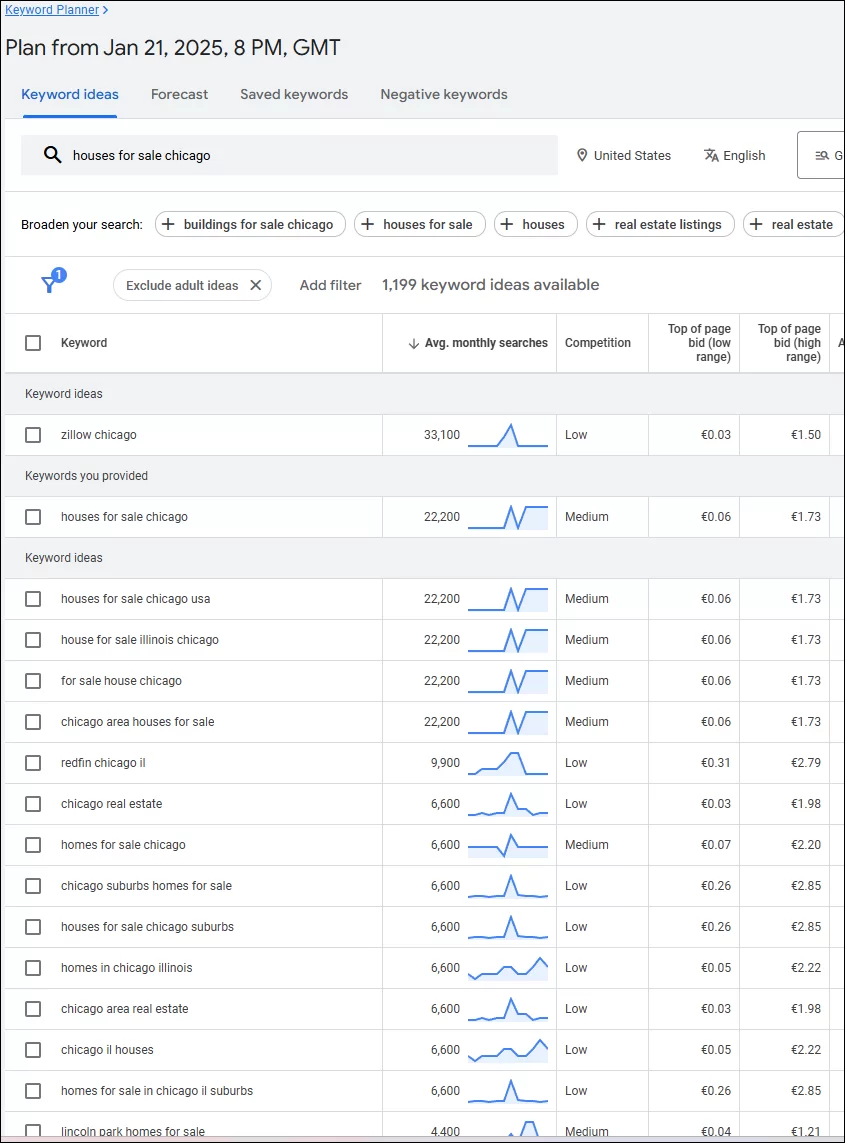Check the houses for sale chicago provided keyword
The width and height of the screenshot is (845, 1143).
click(33, 517)
